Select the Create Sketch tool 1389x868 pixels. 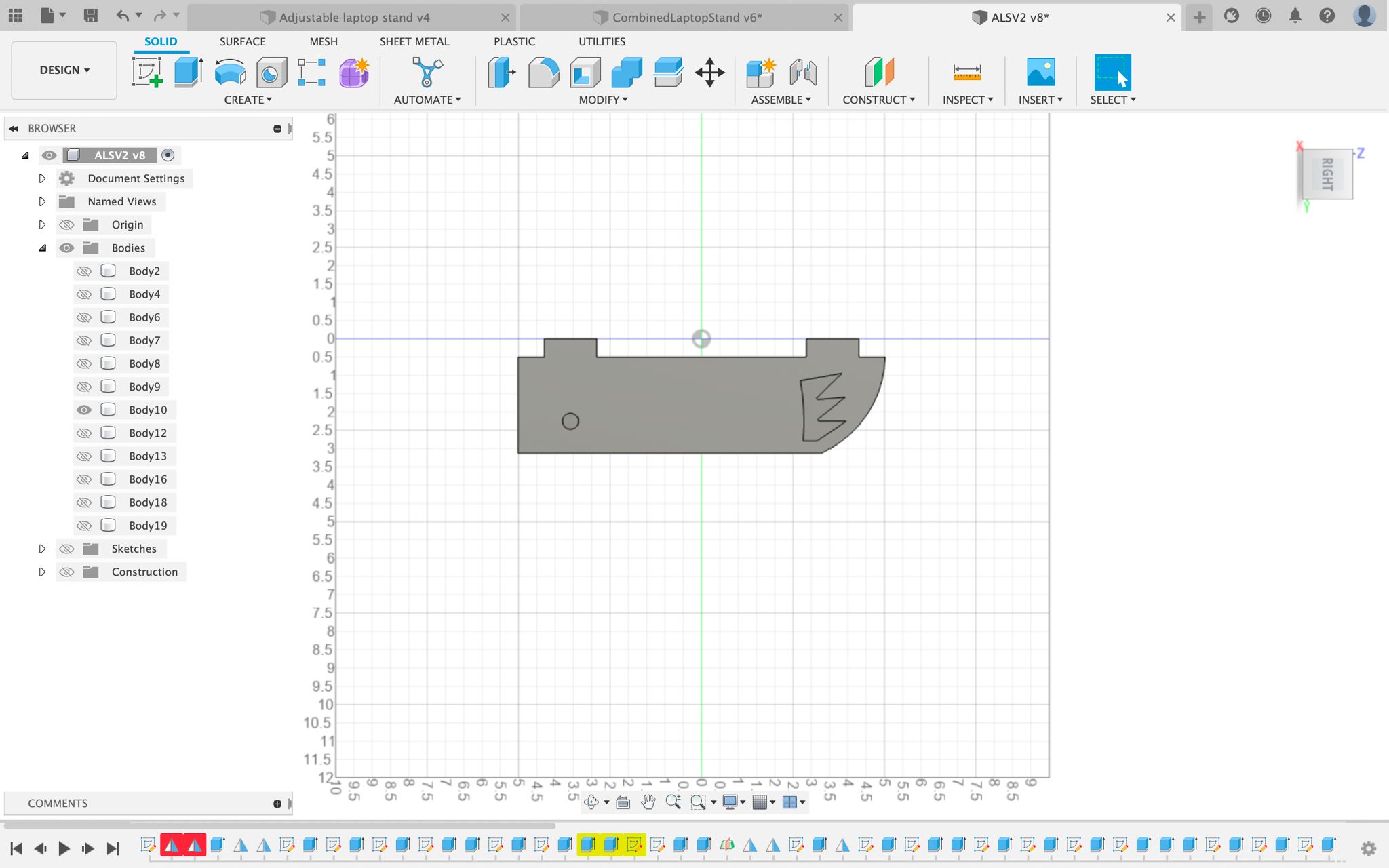pyautogui.click(x=147, y=72)
